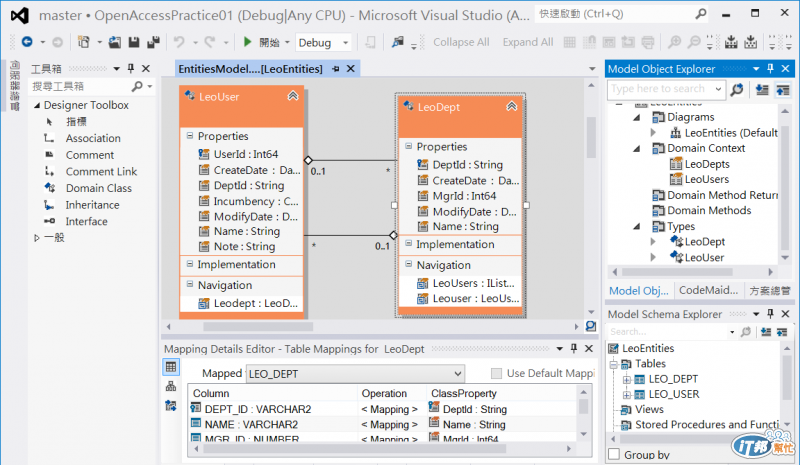Switch to the EntitiesModel [LeoEntities] document tab
Viewport: 800px width, 465px height.
coord(251,68)
